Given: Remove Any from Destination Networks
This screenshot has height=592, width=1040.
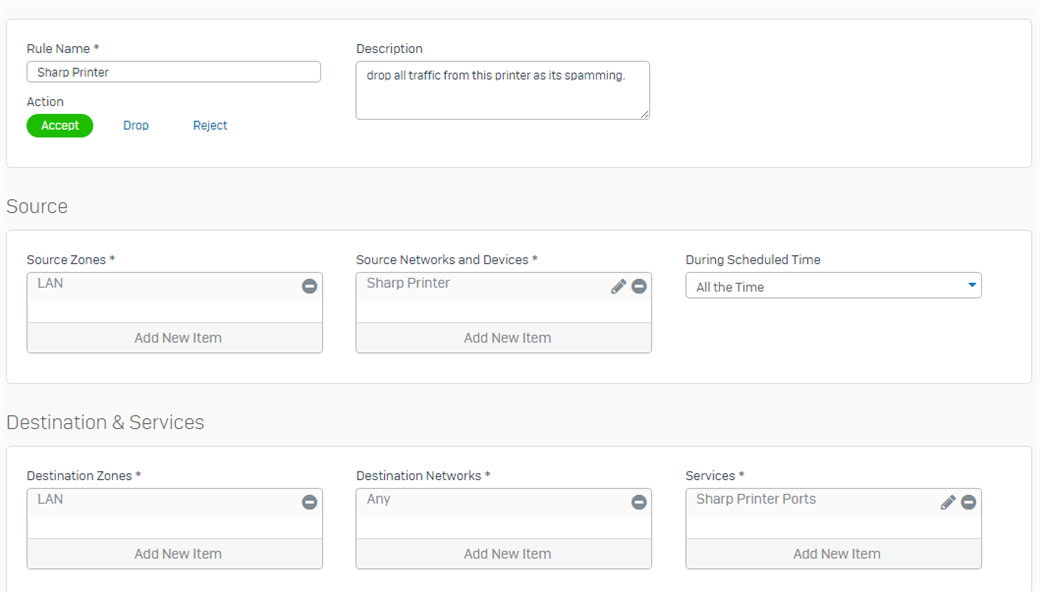Looking at the screenshot, I should point(639,503).
